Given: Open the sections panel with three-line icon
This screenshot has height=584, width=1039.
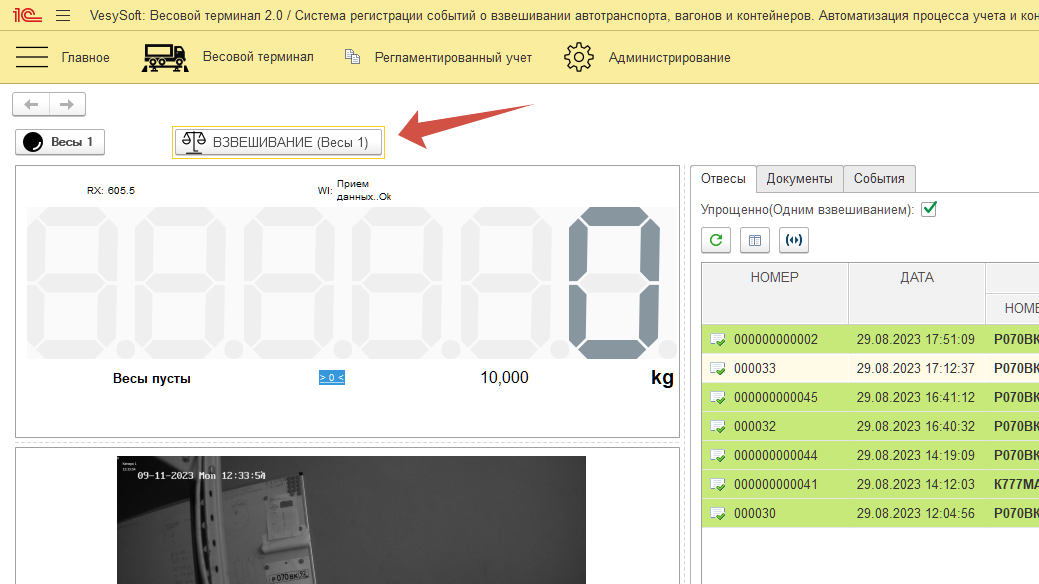Looking at the screenshot, I should click(x=32, y=57).
